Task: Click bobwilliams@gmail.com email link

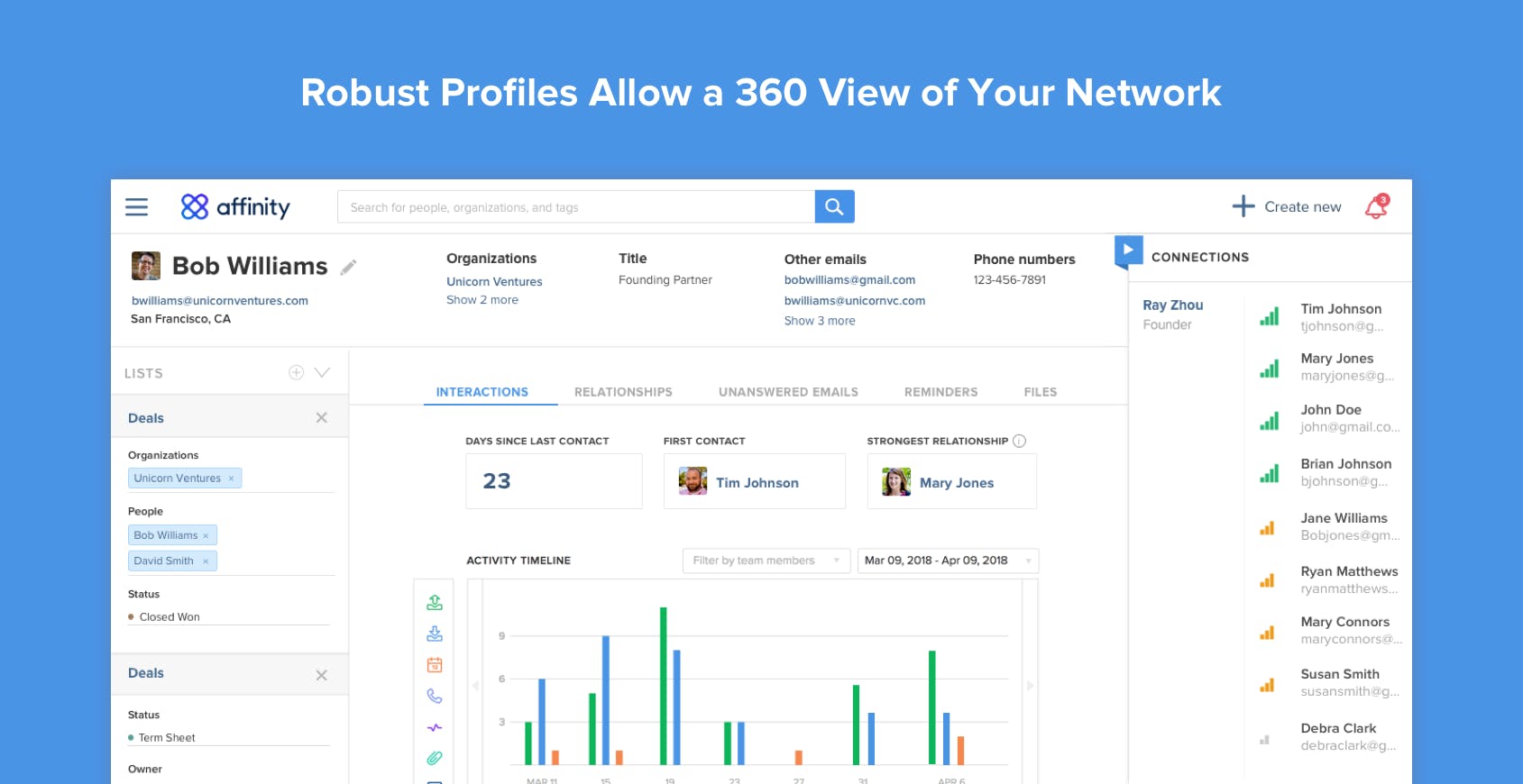Action: 849,280
